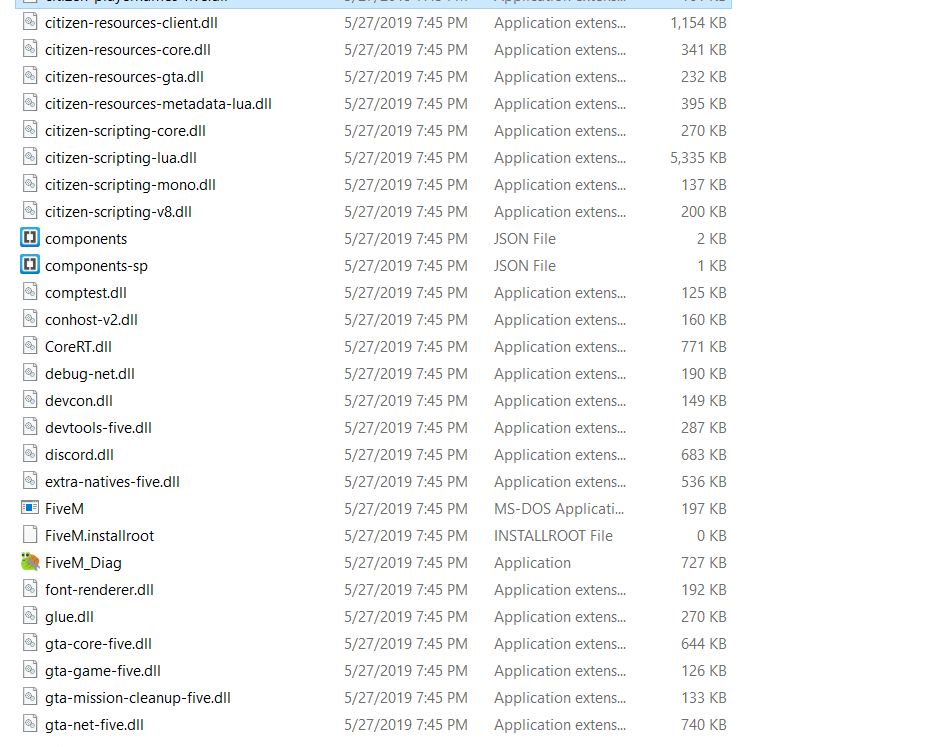Click the citizen-scripting-core.dll file icon

pos(30,130)
